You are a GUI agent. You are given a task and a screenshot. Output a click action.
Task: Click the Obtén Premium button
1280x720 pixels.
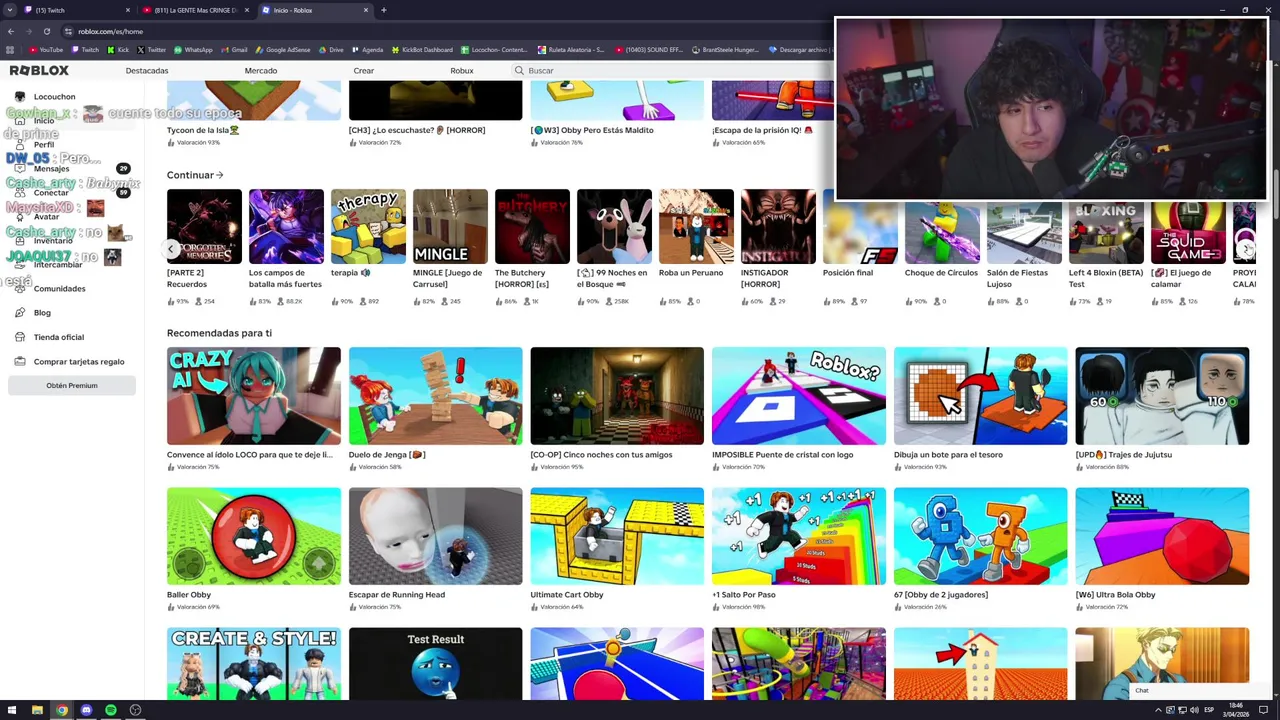(72, 385)
